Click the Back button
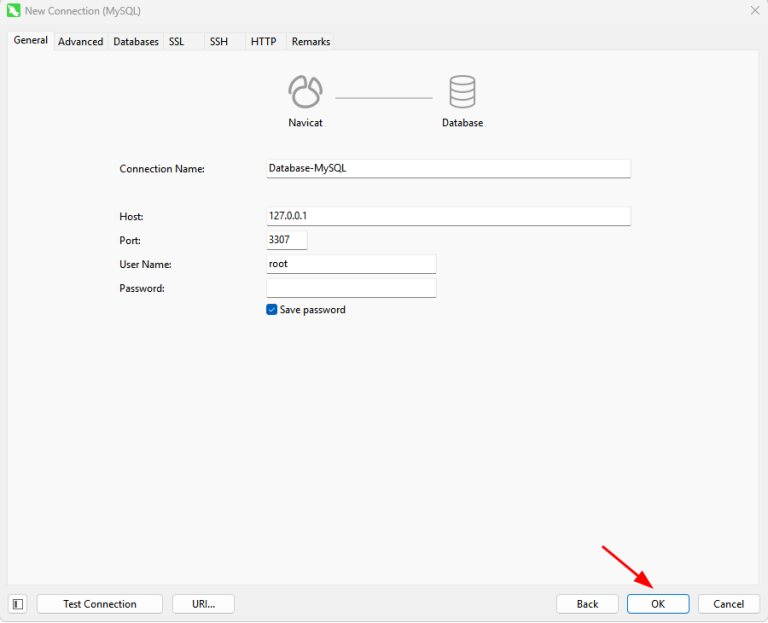This screenshot has height=623, width=768. coord(587,604)
